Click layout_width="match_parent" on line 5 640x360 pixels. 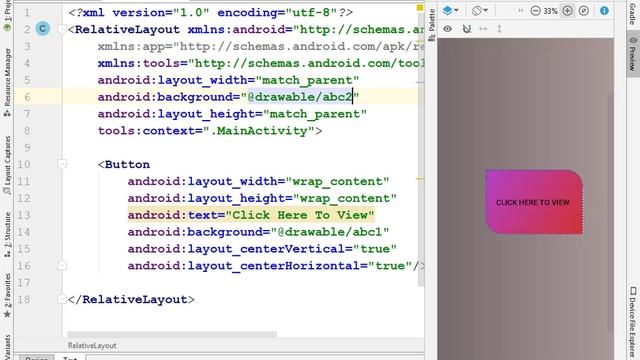coord(228,80)
